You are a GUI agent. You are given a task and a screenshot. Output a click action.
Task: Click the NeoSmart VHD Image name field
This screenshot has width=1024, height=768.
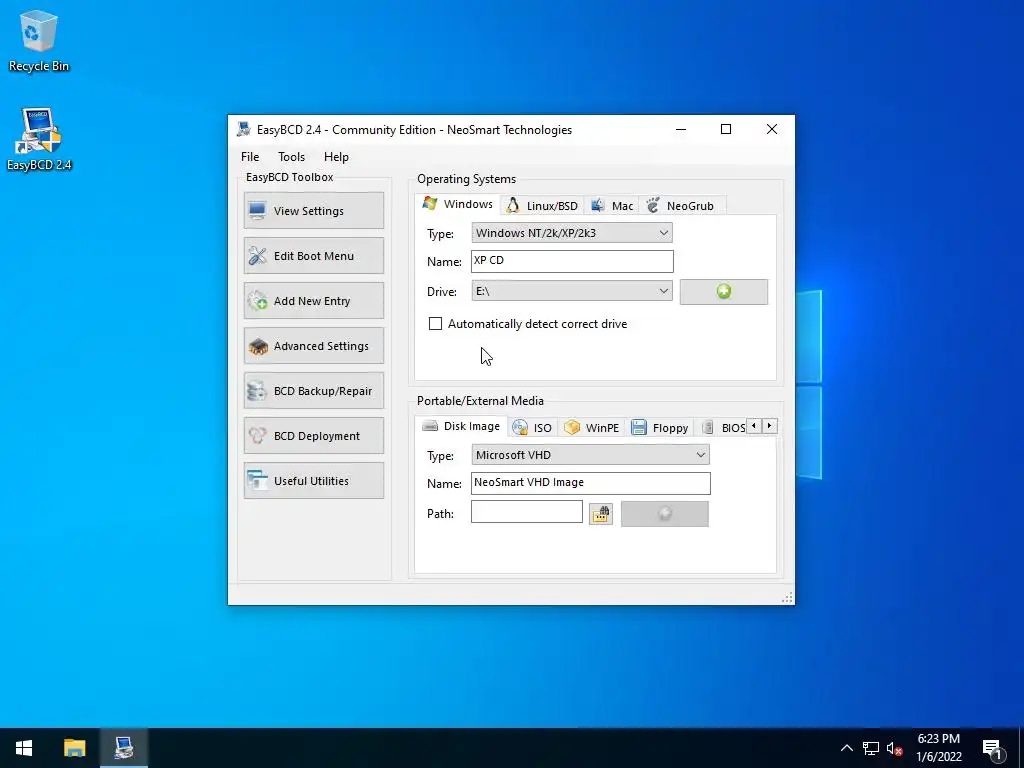tap(590, 483)
